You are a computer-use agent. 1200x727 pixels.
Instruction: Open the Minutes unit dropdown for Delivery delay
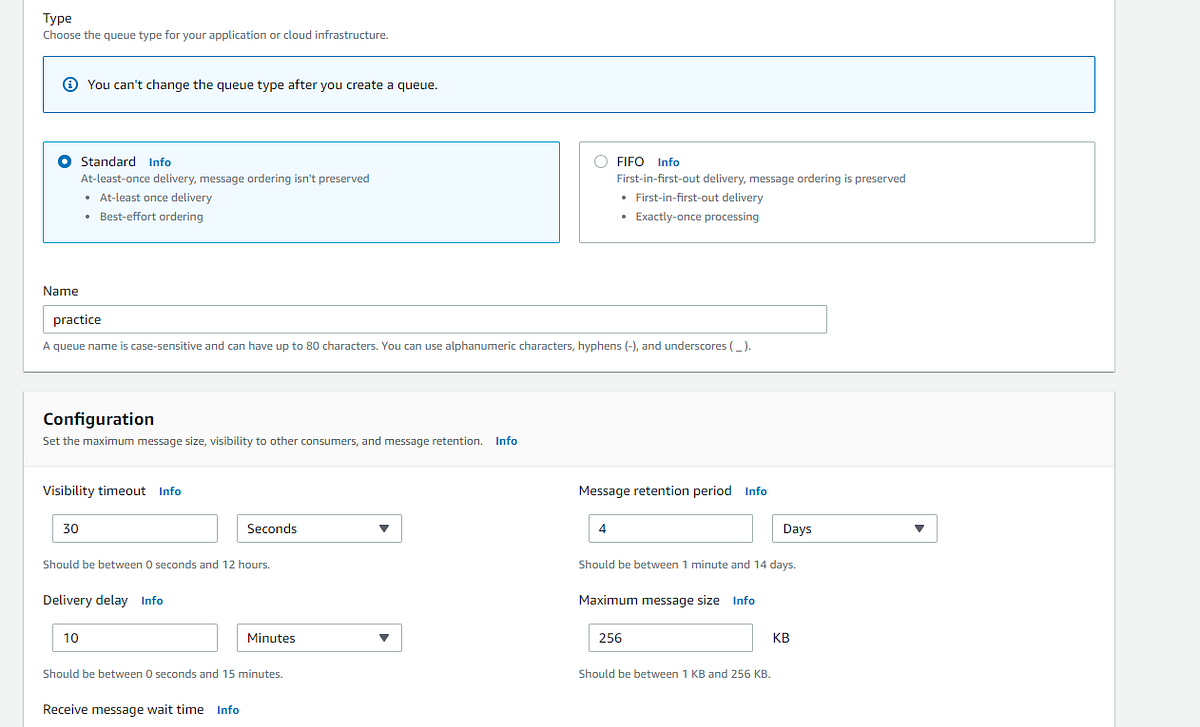[x=318, y=637]
